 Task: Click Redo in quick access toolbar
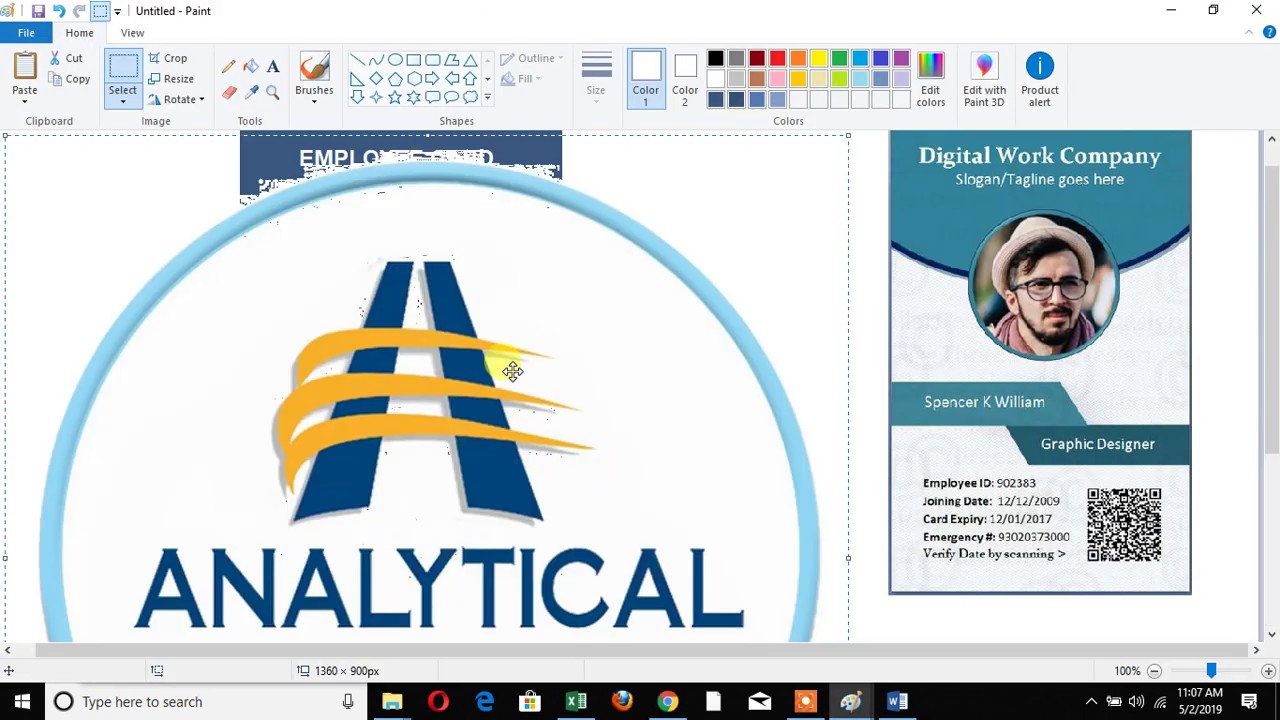tap(79, 11)
